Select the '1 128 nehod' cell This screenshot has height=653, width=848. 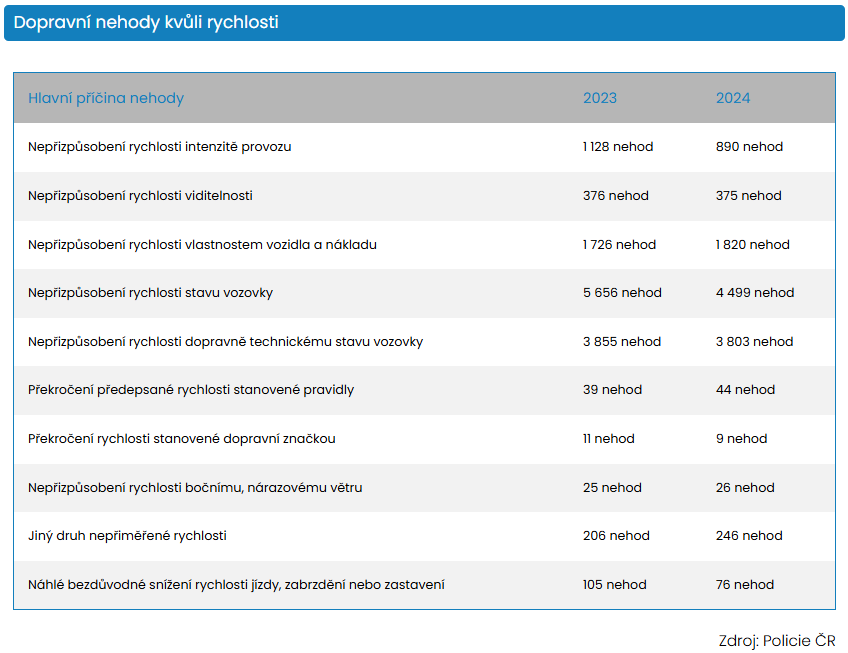pyautogui.click(x=618, y=147)
